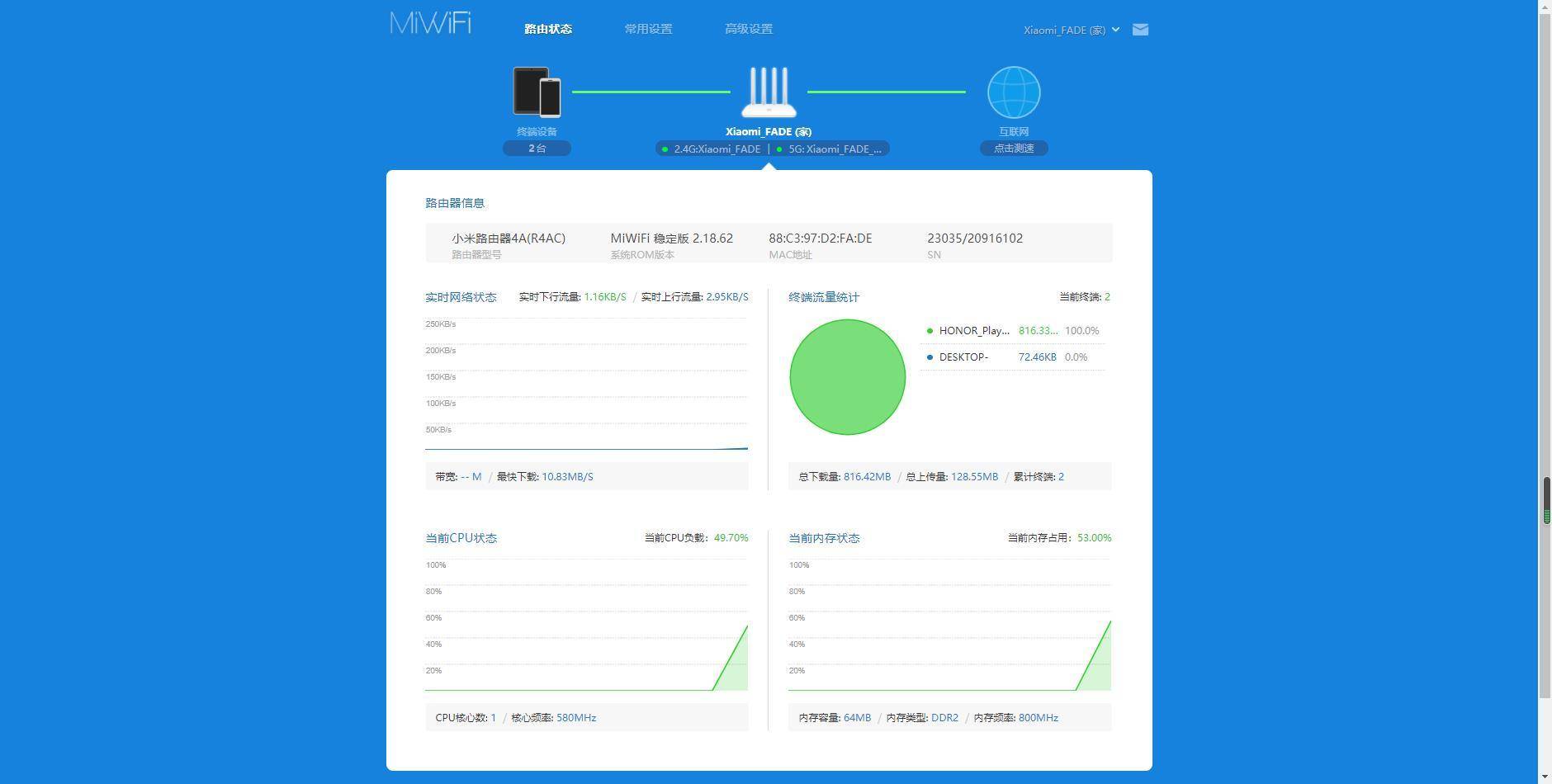Click the HONOR_Play device entry

coord(974,331)
